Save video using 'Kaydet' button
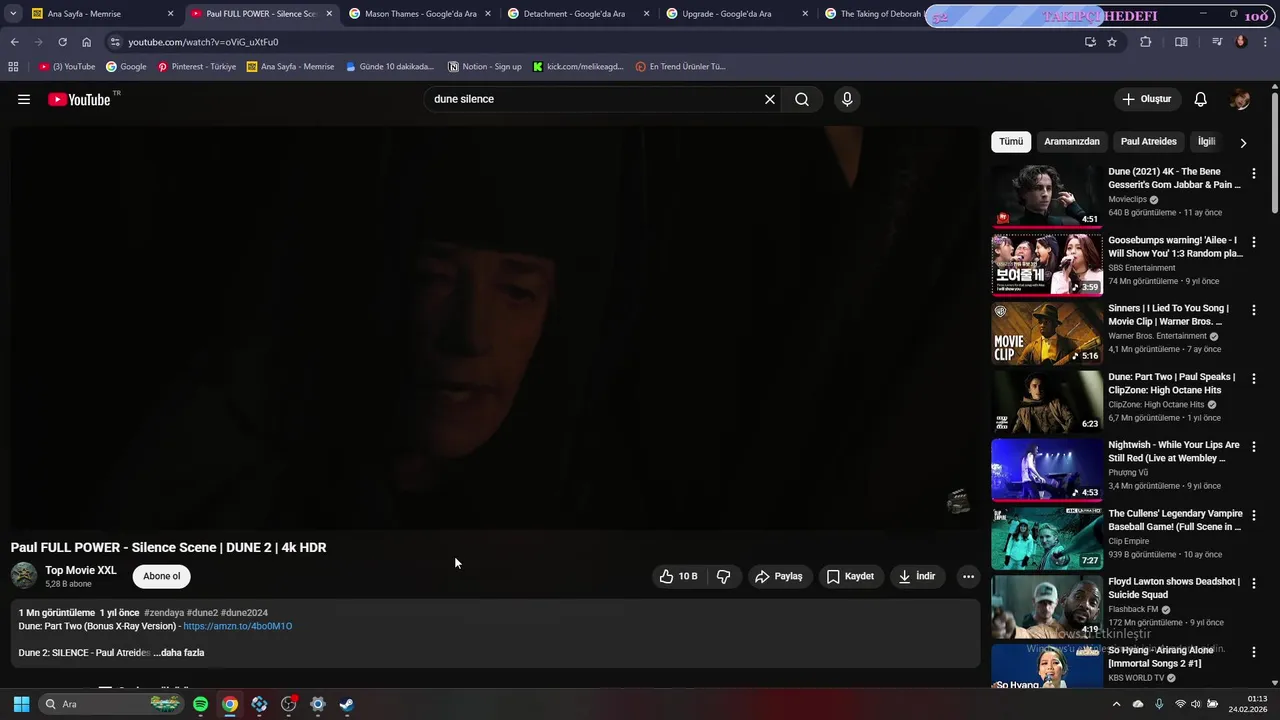Screen dimensions: 1280x720 coord(850,576)
